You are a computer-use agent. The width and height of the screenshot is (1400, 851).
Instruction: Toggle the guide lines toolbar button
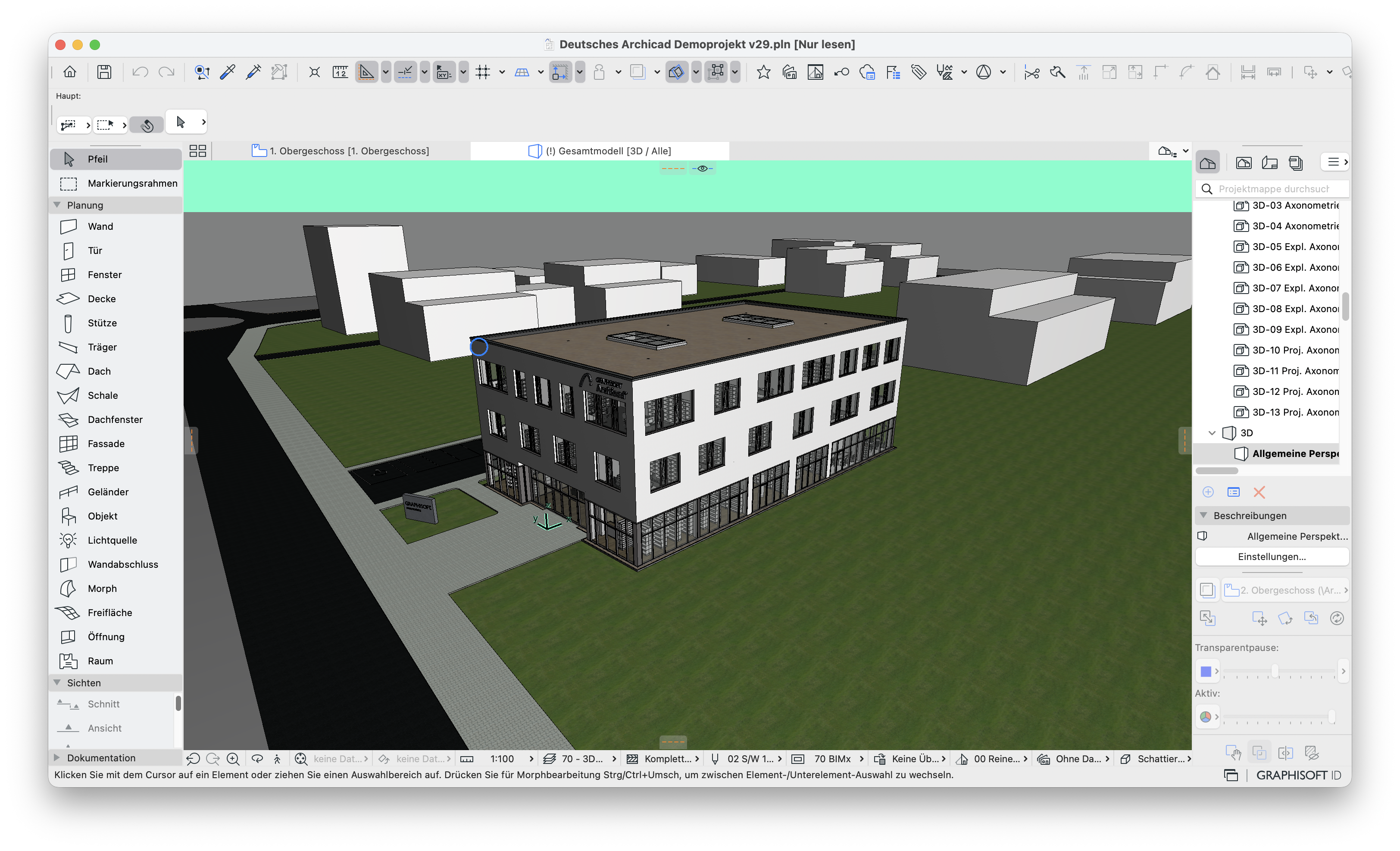[366, 72]
